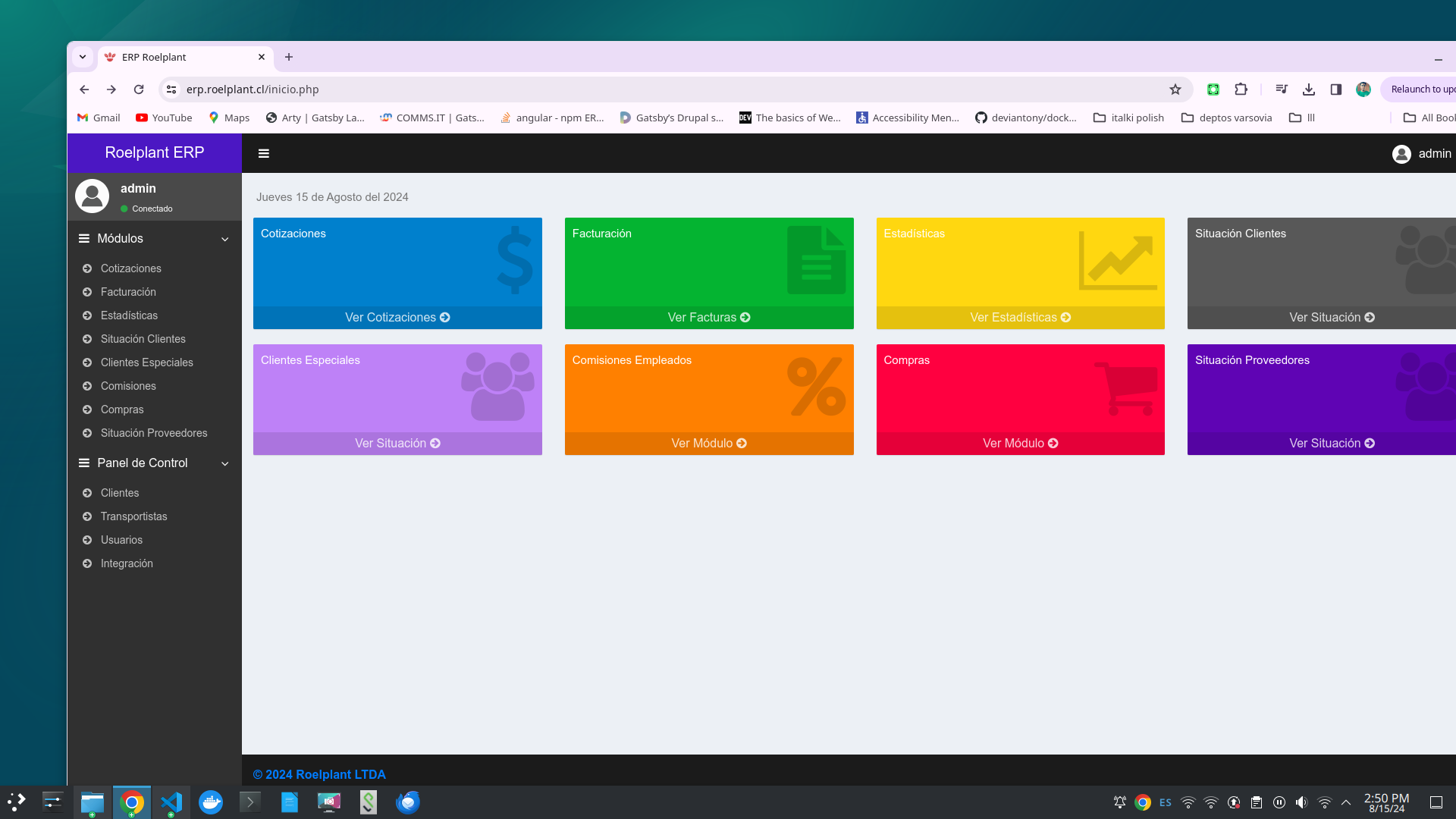Image resolution: width=1456 pixels, height=819 pixels.
Task: Open the Chrome tab search dropdown
Action: tap(83, 57)
